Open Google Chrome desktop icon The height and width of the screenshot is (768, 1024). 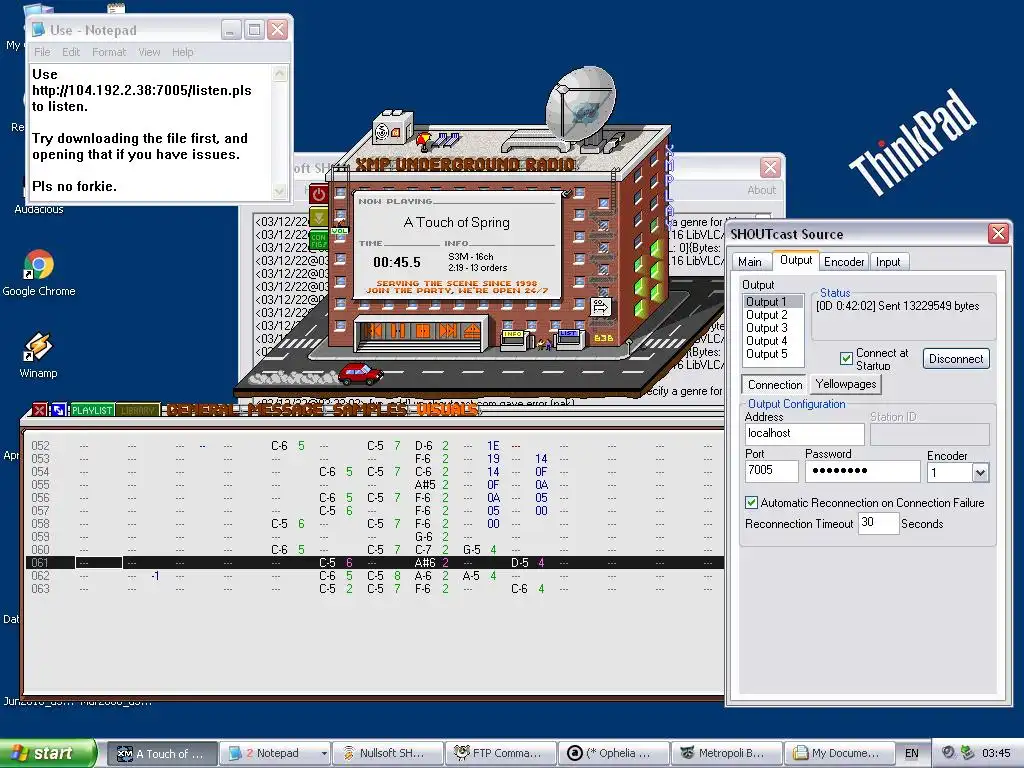point(39,273)
